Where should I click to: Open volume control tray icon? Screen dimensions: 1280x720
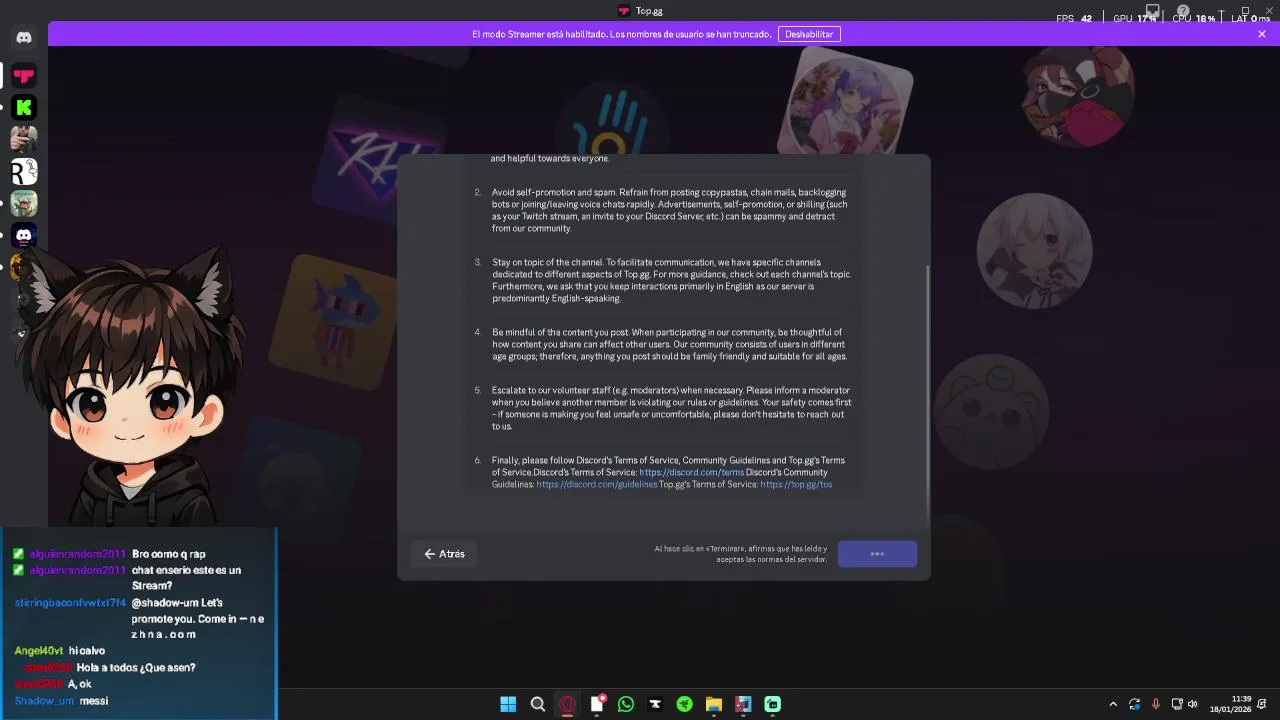(x=1192, y=704)
